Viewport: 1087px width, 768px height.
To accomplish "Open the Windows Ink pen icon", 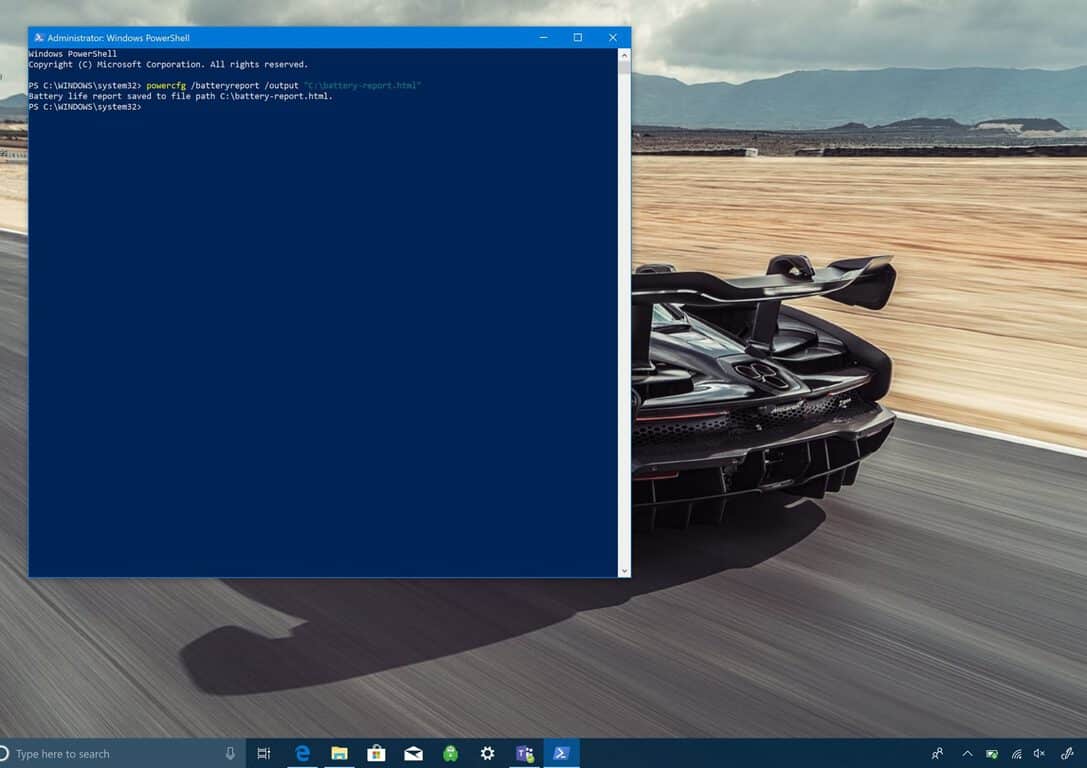I will [1068, 753].
